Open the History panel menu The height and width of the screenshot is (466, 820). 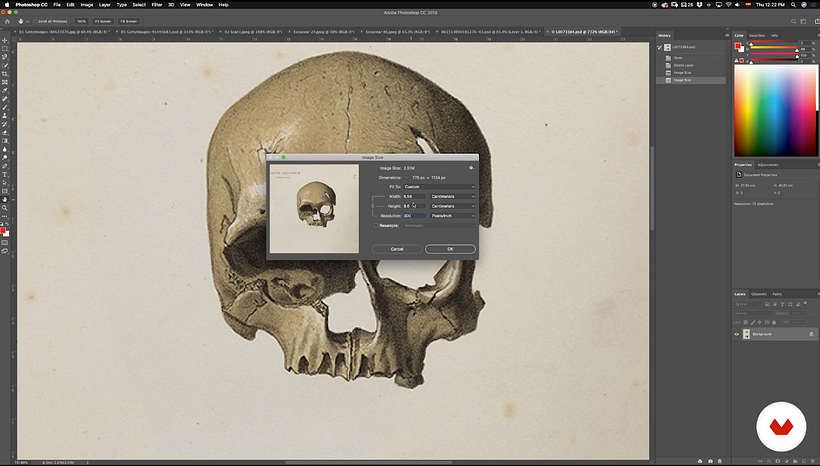point(726,36)
